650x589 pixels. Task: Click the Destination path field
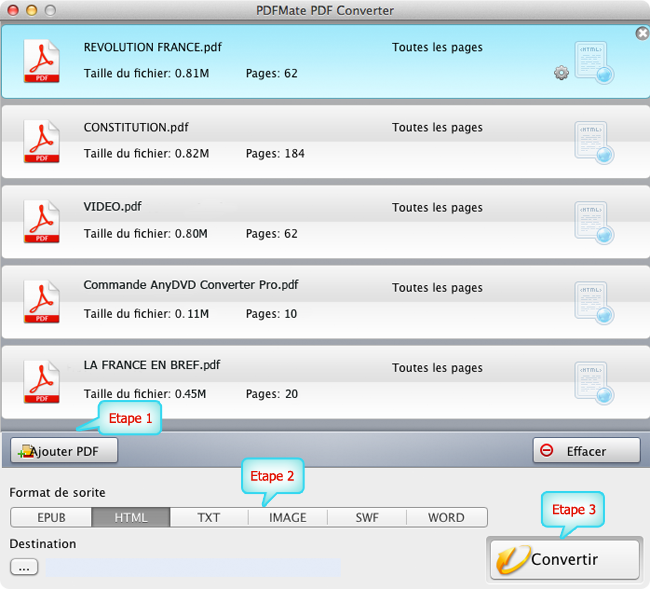[193, 567]
